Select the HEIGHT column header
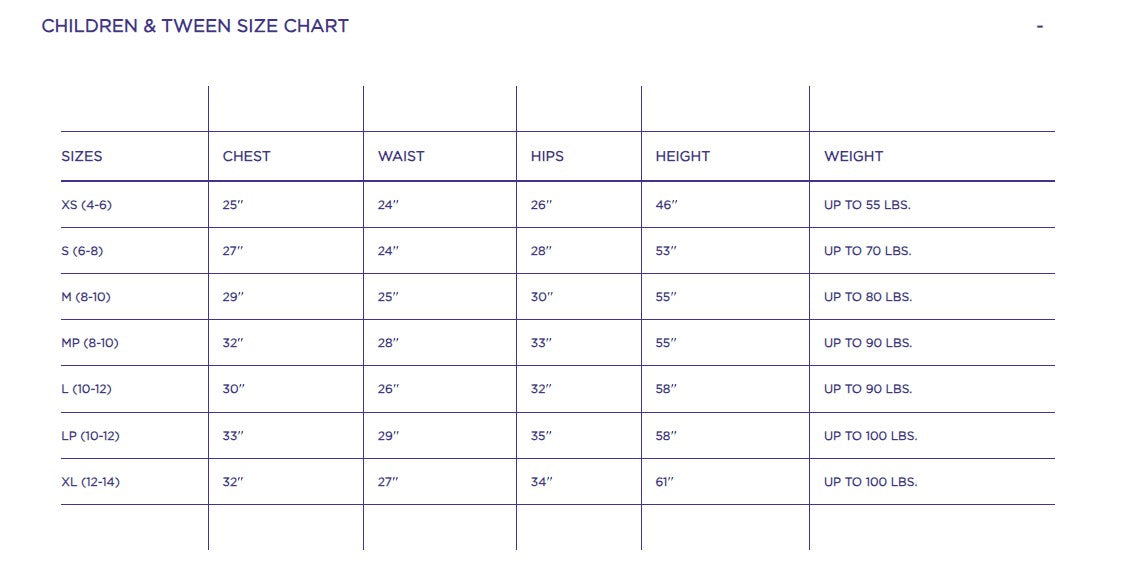This screenshot has height=574, width=1136. [682, 156]
